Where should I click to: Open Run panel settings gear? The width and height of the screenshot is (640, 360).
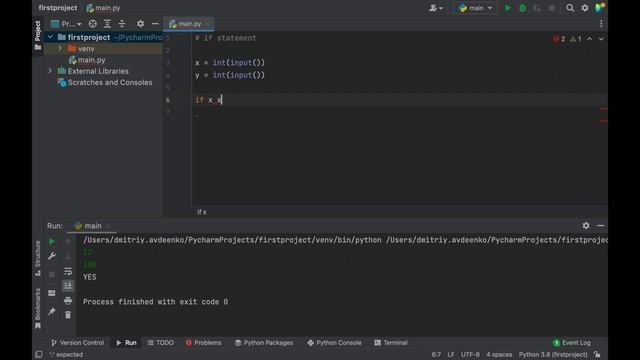click(586, 226)
